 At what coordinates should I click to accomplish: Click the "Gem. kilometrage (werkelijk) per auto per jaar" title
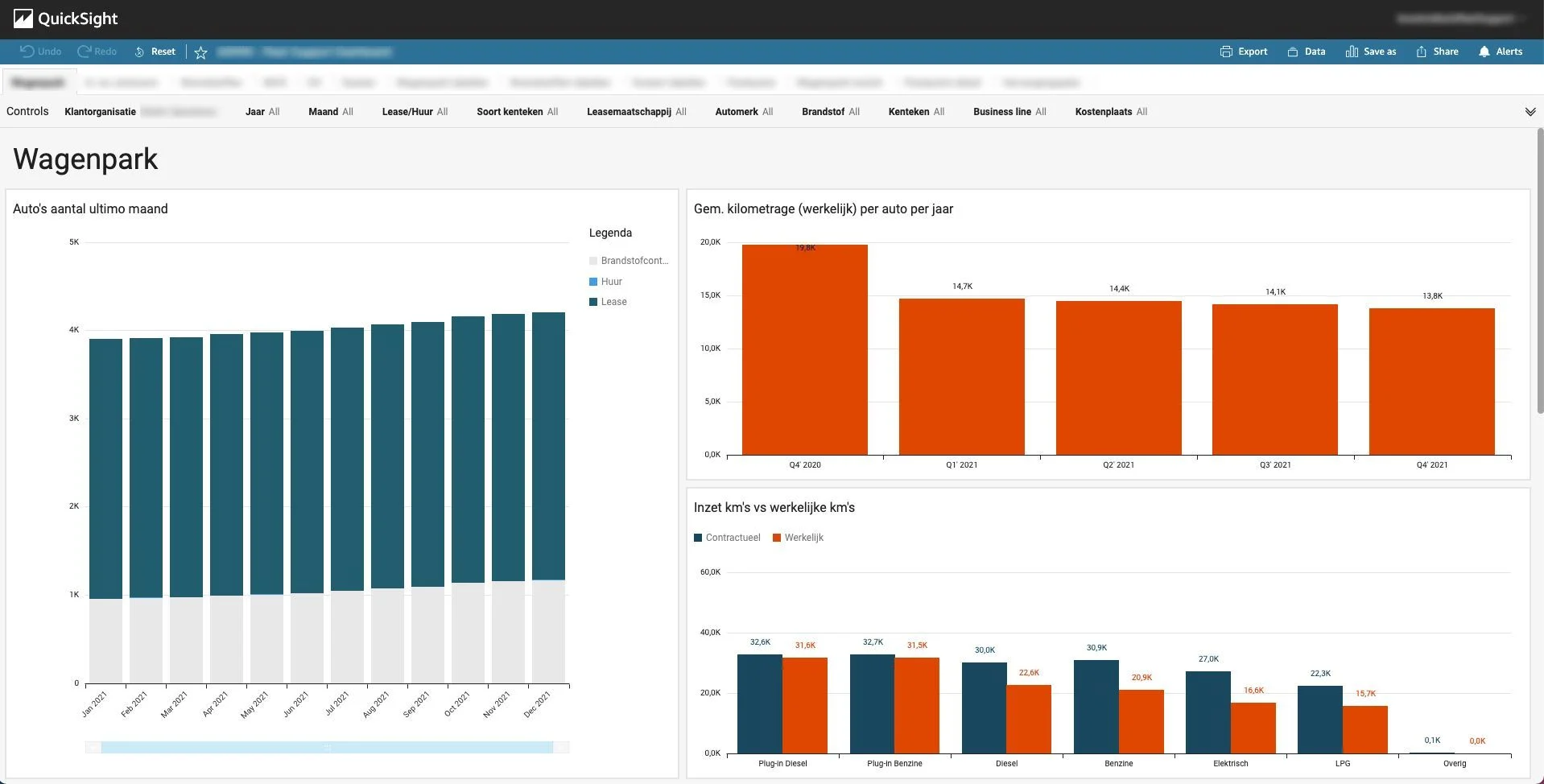point(824,209)
